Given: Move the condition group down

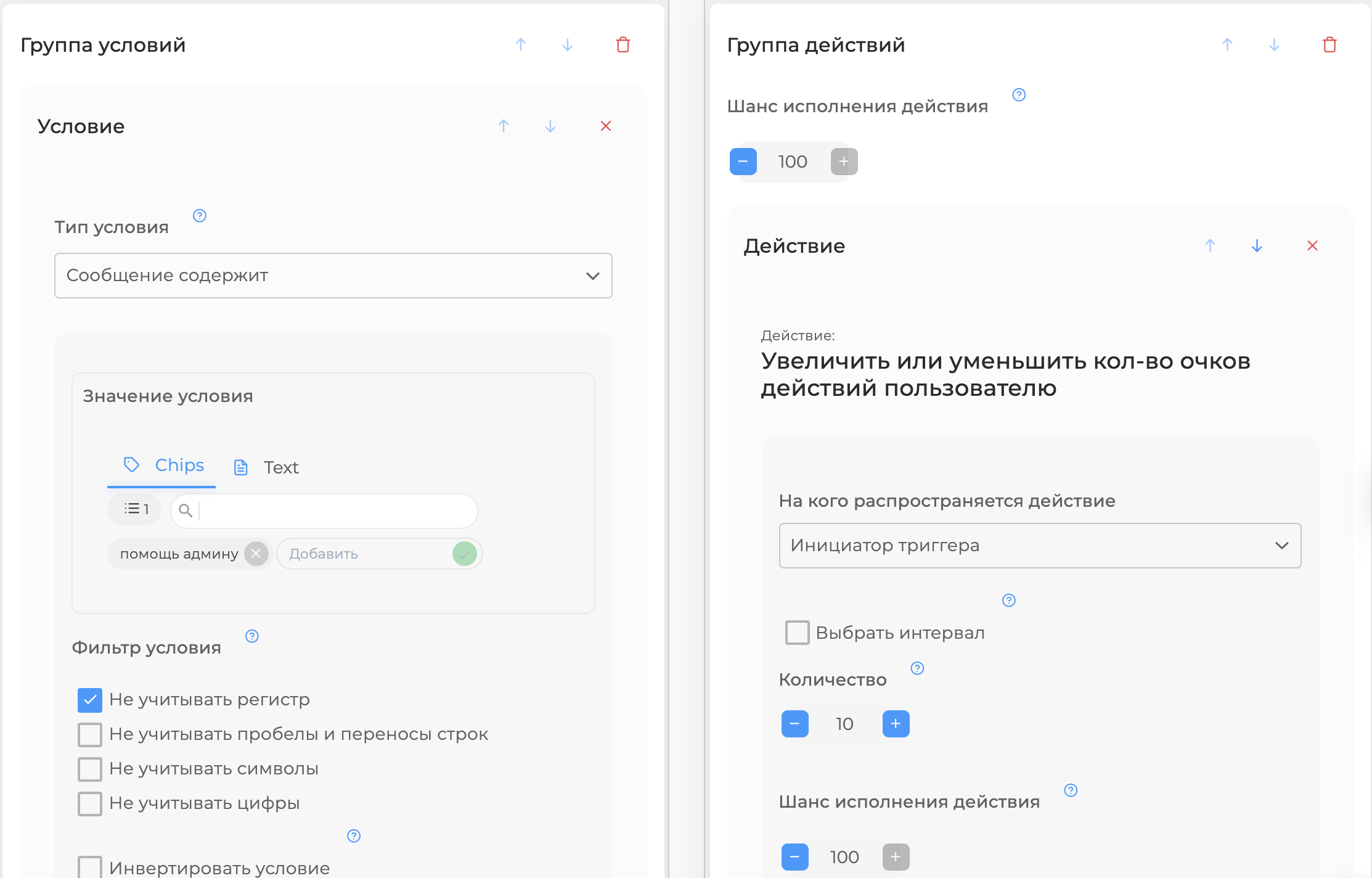Looking at the screenshot, I should pyautogui.click(x=568, y=44).
